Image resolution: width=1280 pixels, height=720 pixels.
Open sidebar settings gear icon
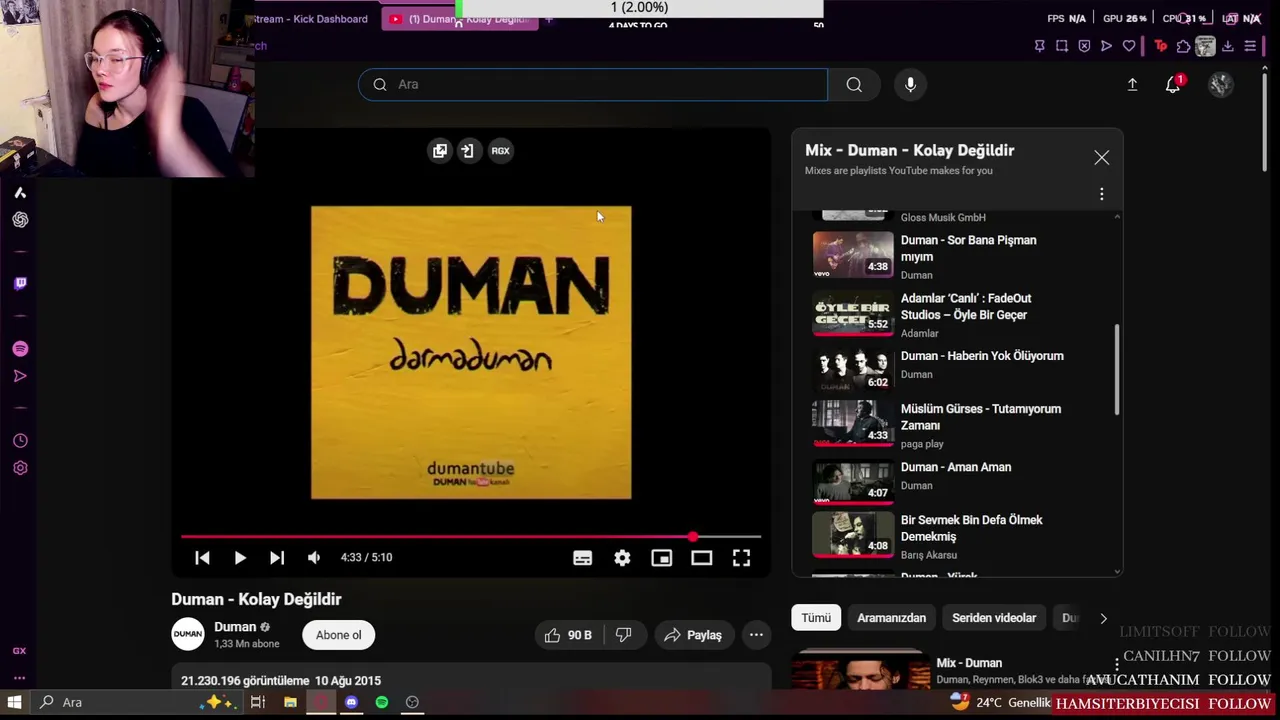coord(20,468)
